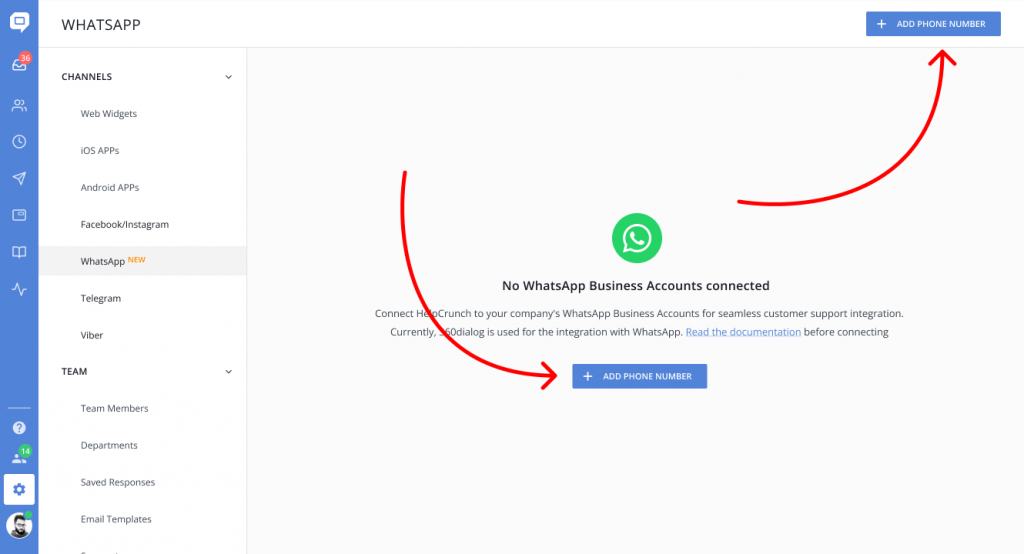
Task: Select Web Widgets channel
Action: pyautogui.click(x=108, y=114)
